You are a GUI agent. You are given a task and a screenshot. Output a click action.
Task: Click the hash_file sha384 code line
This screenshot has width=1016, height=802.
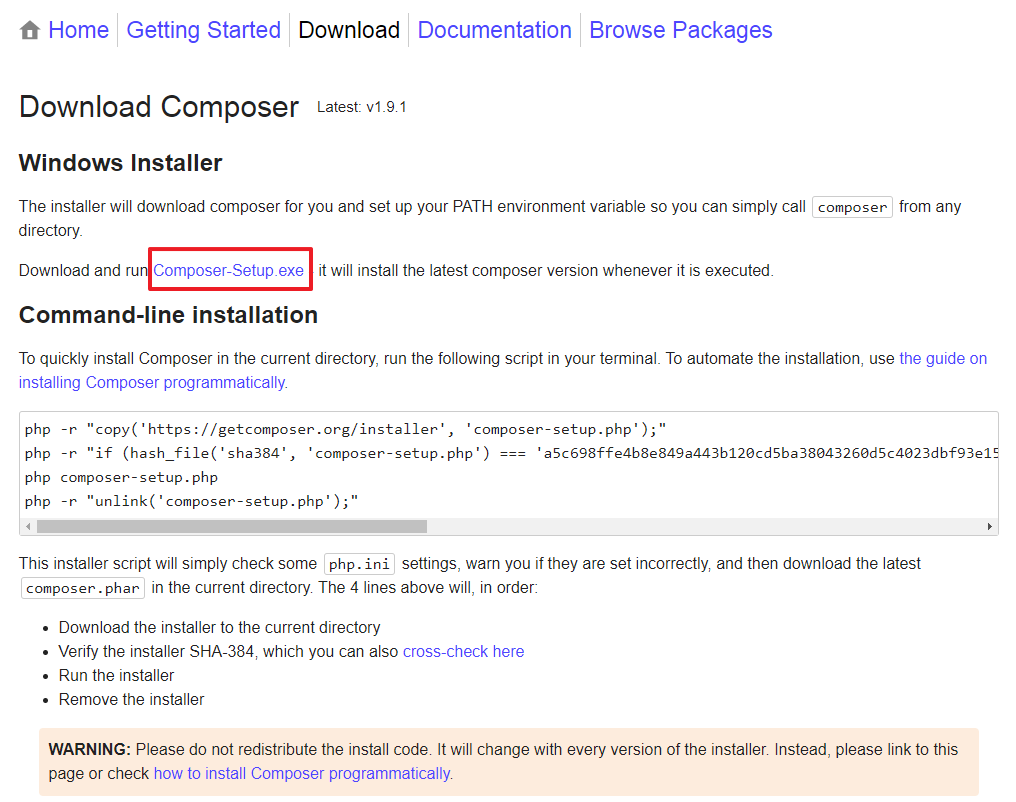pos(511,453)
